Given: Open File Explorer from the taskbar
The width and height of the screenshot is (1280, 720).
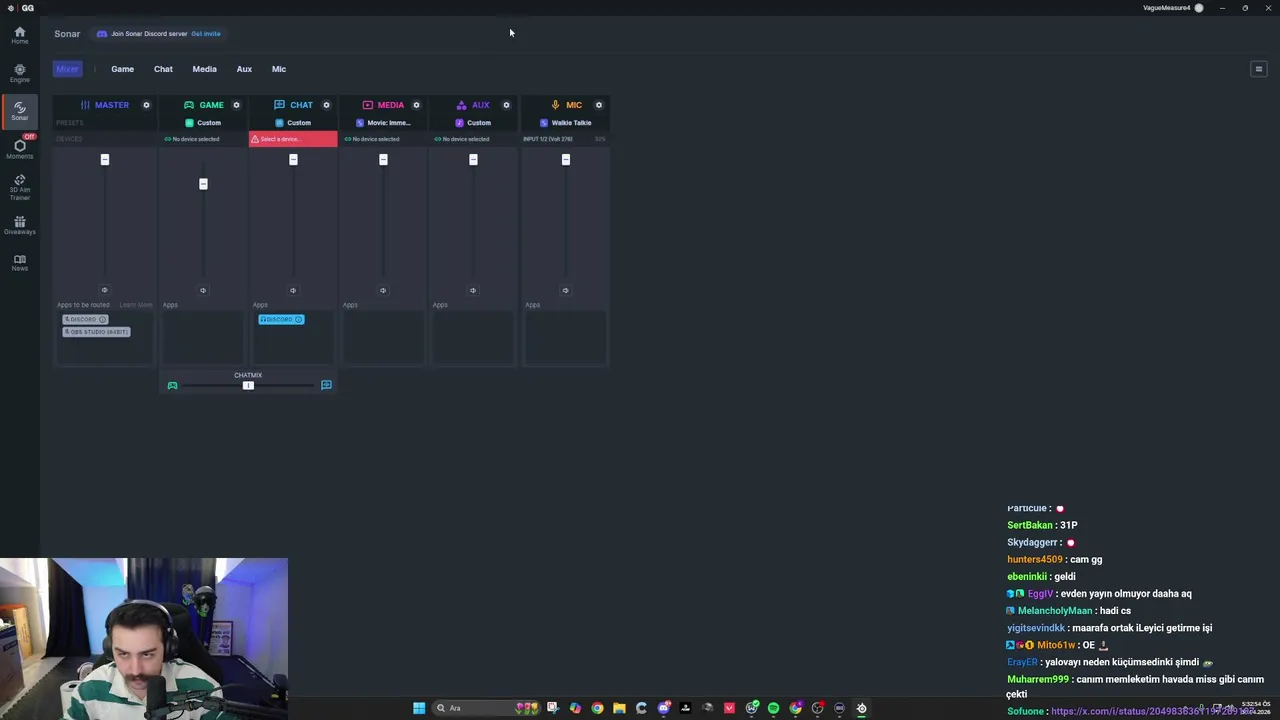Looking at the screenshot, I should pos(619,708).
